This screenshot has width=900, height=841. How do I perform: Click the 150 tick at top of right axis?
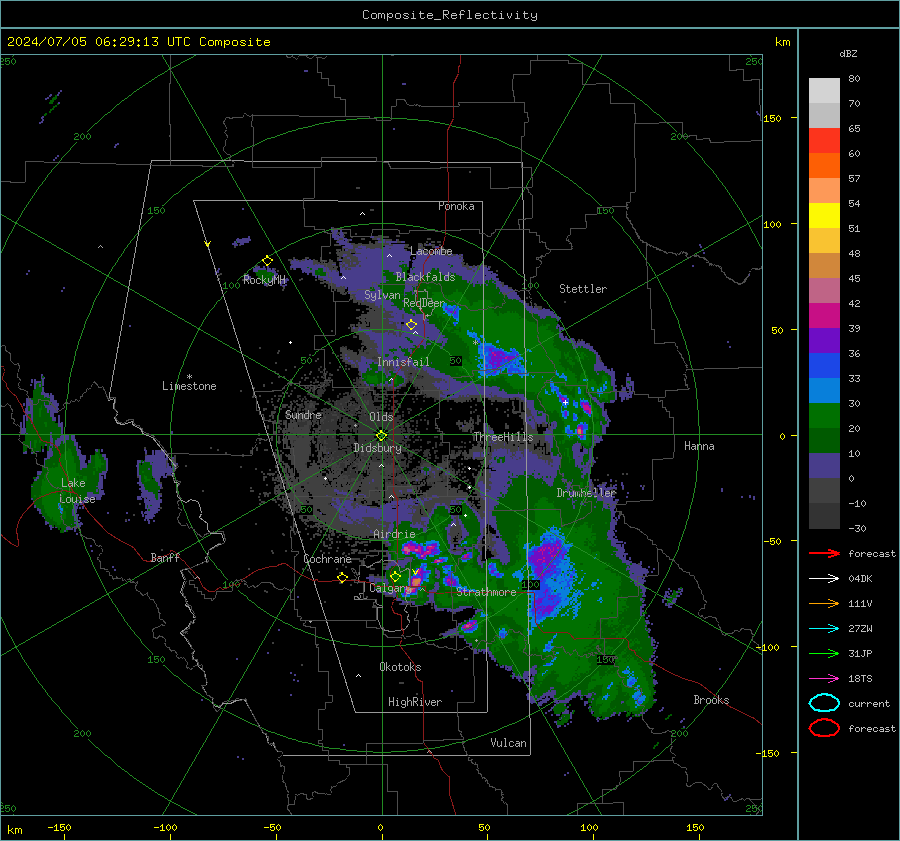pyautogui.click(x=772, y=118)
